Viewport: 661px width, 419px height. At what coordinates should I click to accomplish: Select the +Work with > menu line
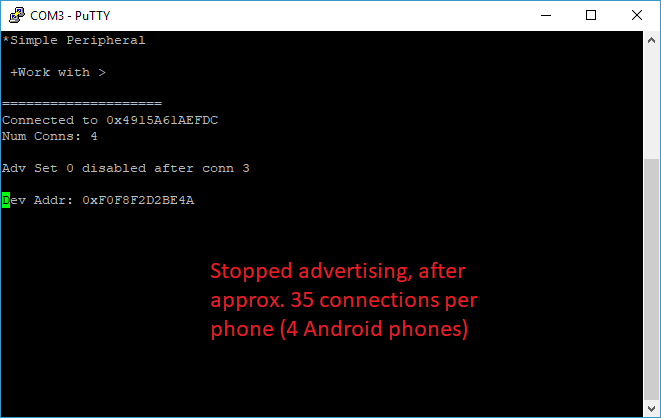pos(58,73)
